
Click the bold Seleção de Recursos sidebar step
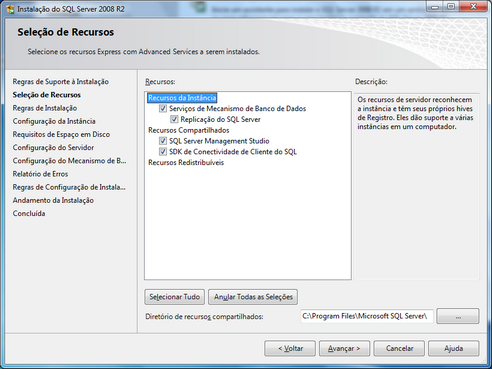(x=47, y=95)
